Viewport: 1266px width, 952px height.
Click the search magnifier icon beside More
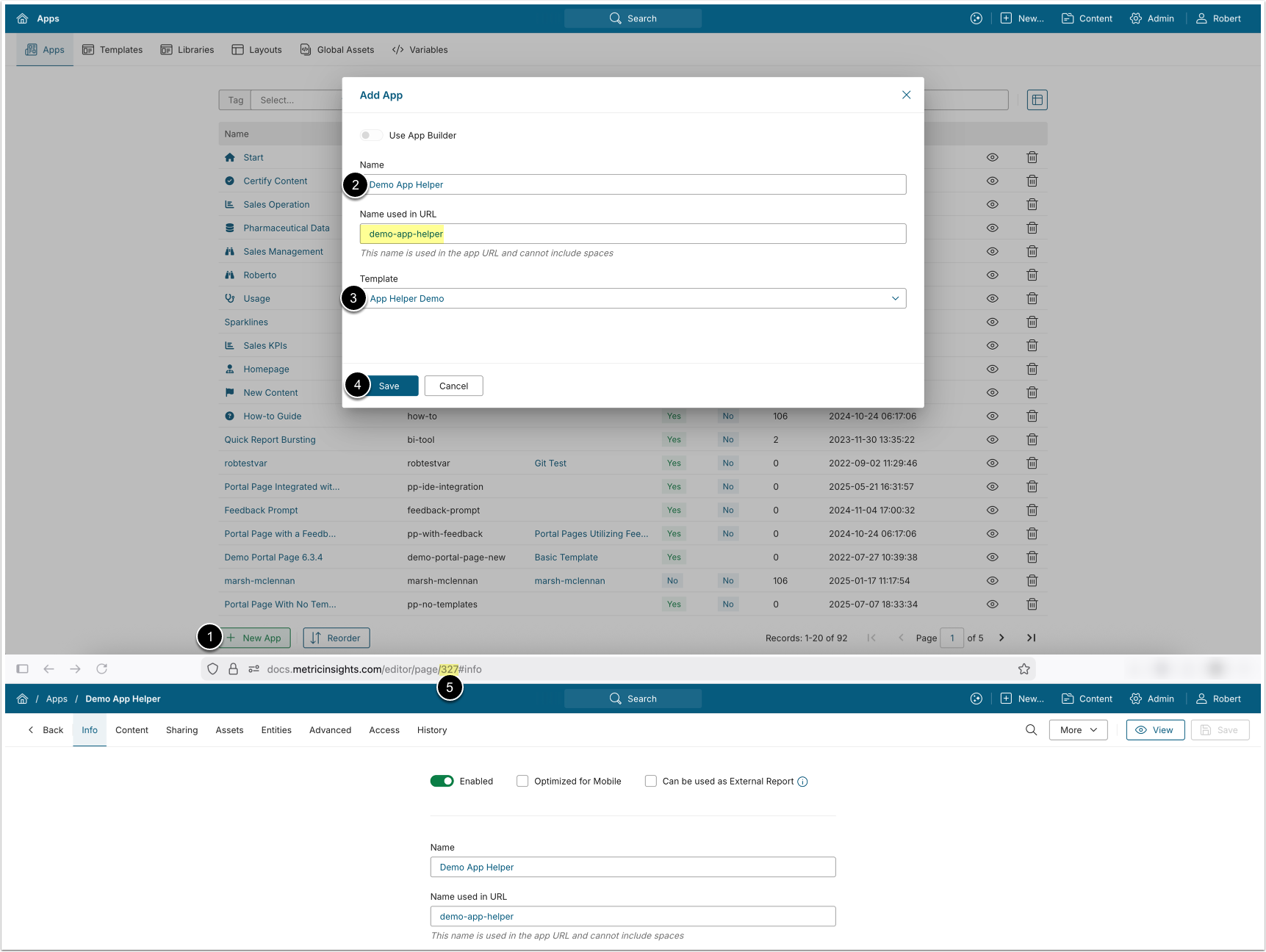click(1031, 729)
